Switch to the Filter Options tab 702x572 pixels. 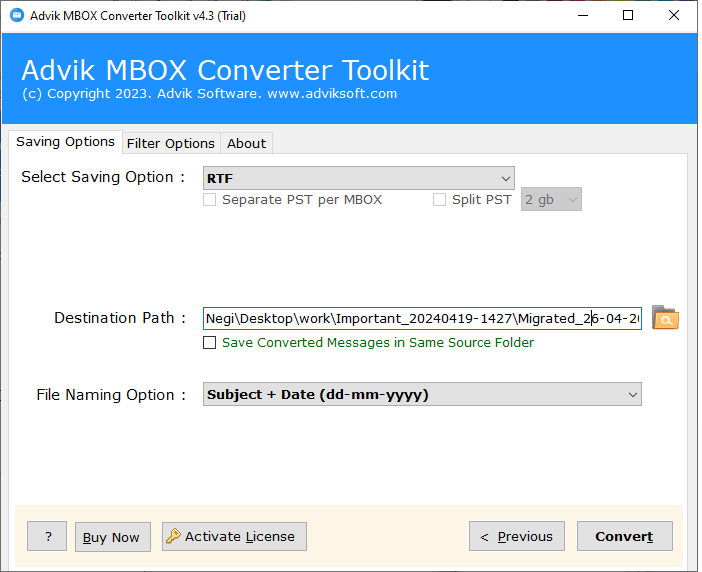[171, 143]
